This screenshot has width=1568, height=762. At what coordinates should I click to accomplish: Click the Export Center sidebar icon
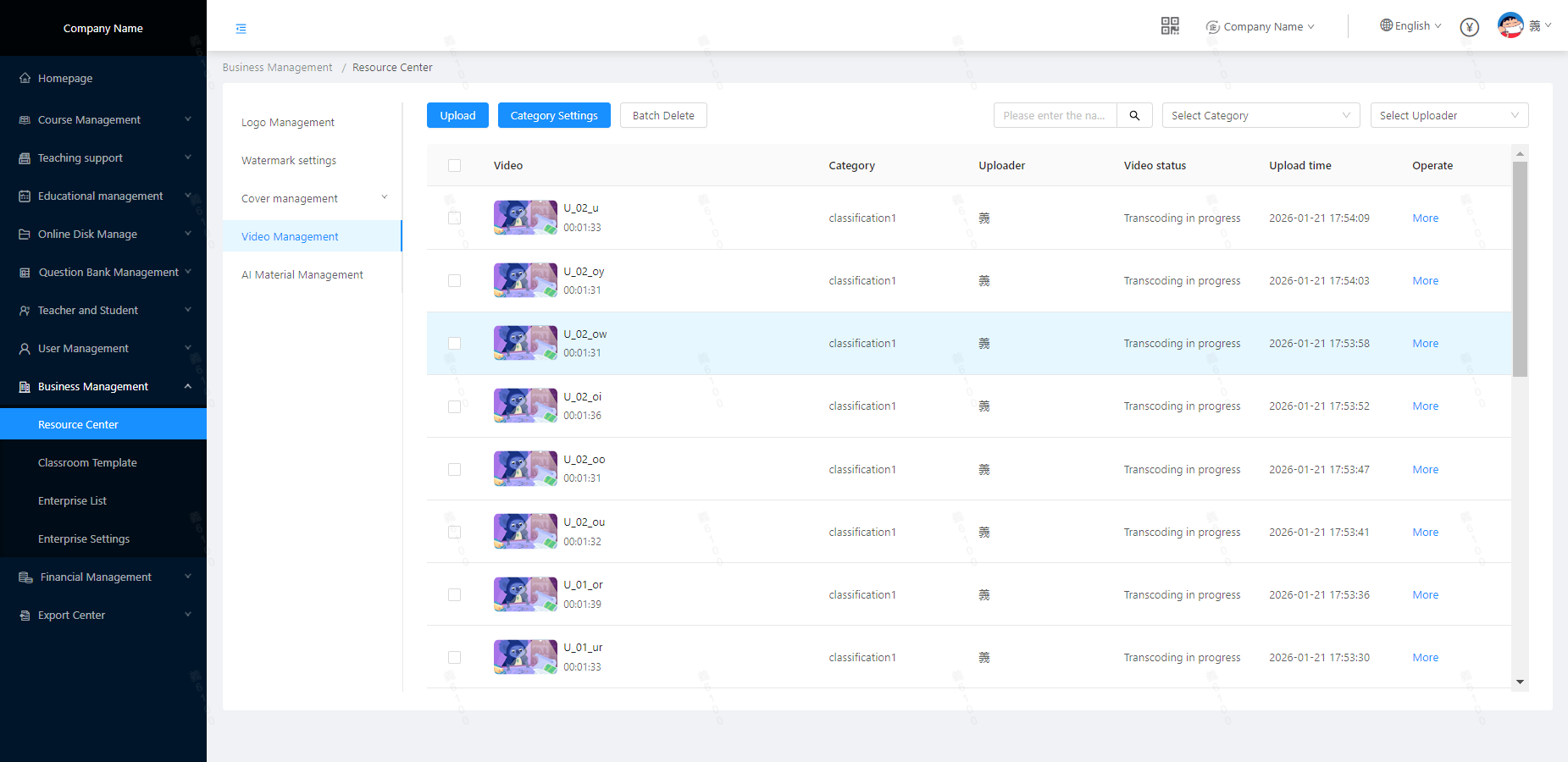(25, 616)
